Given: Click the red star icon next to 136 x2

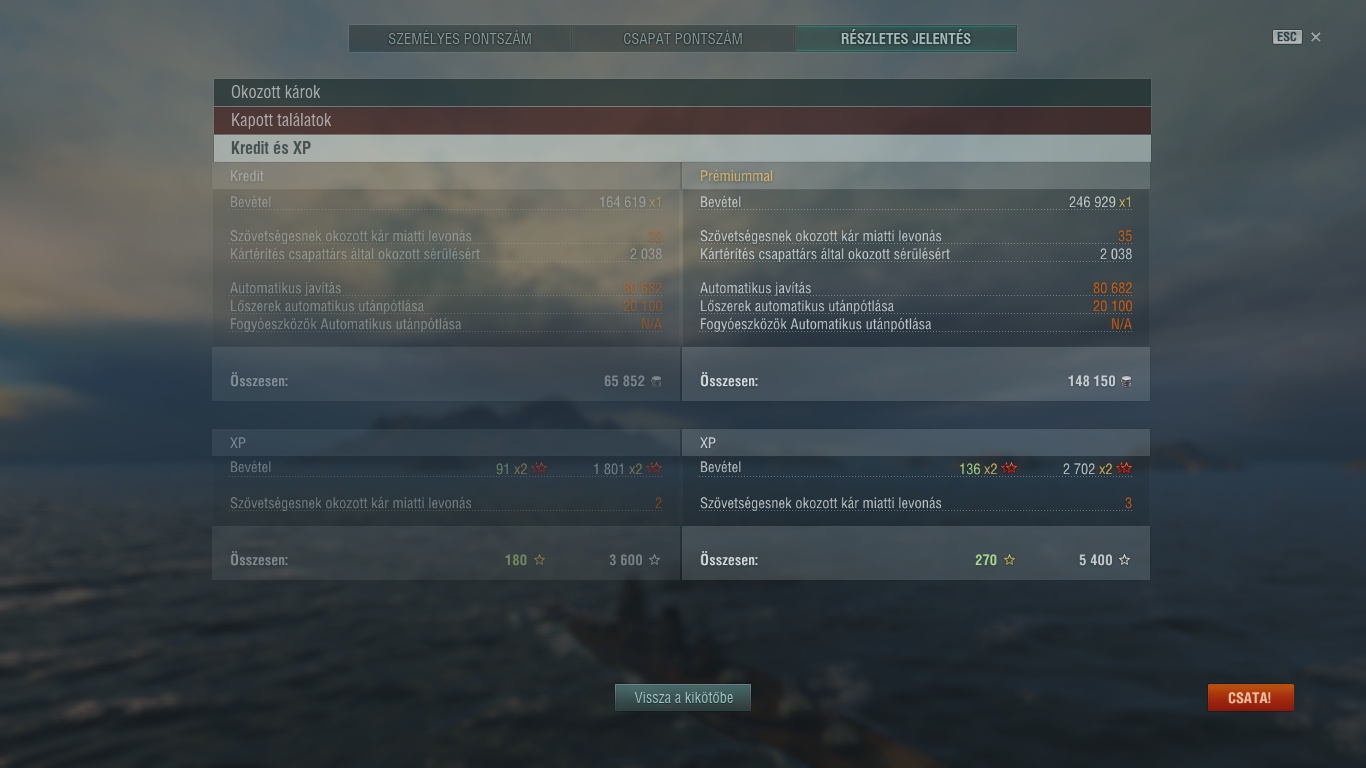Looking at the screenshot, I should pos(1010,468).
